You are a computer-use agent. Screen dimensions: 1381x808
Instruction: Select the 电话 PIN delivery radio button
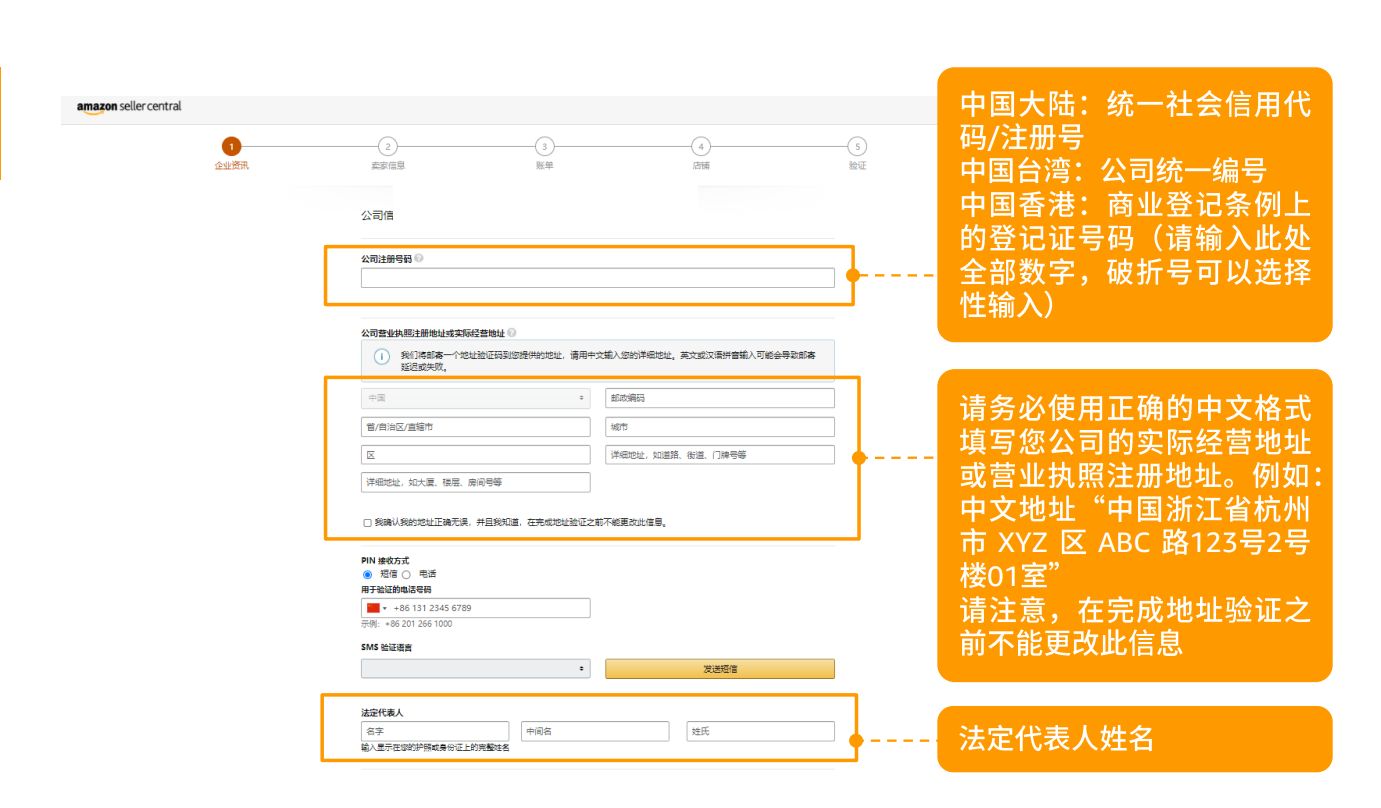(x=407, y=574)
